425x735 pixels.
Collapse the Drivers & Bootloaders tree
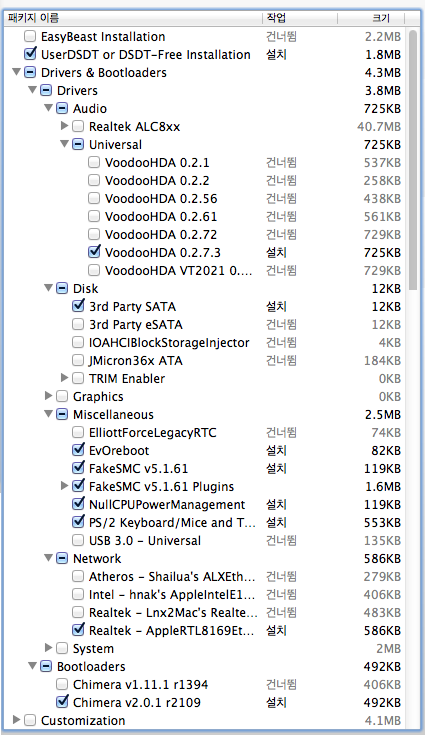[x=16, y=72]
